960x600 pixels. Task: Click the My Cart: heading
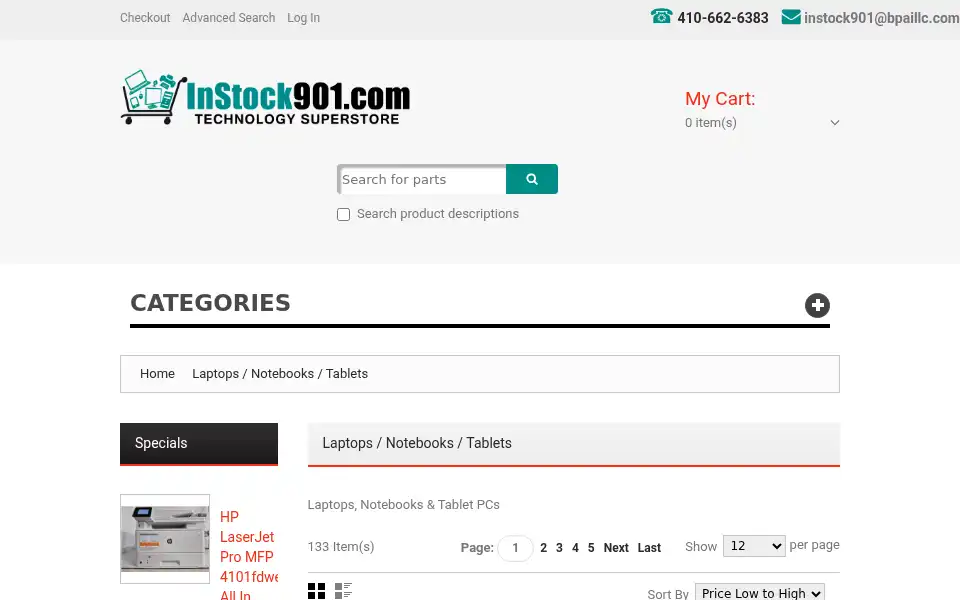click(x=720, y=99)
